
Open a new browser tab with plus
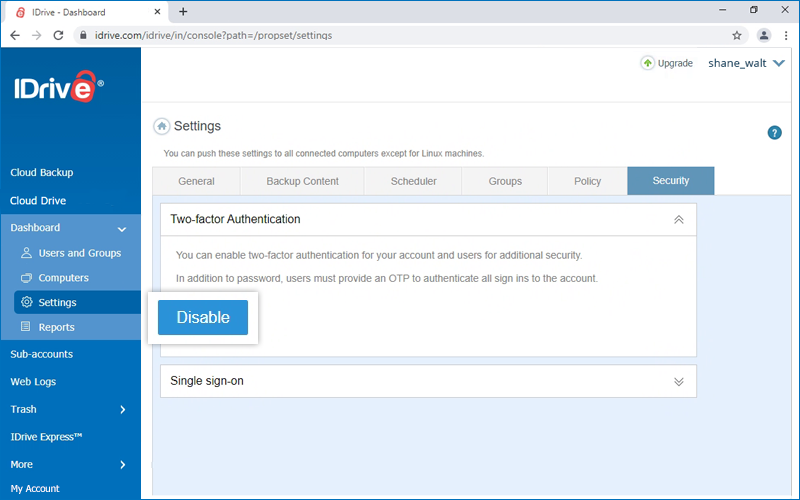point(183,12)
